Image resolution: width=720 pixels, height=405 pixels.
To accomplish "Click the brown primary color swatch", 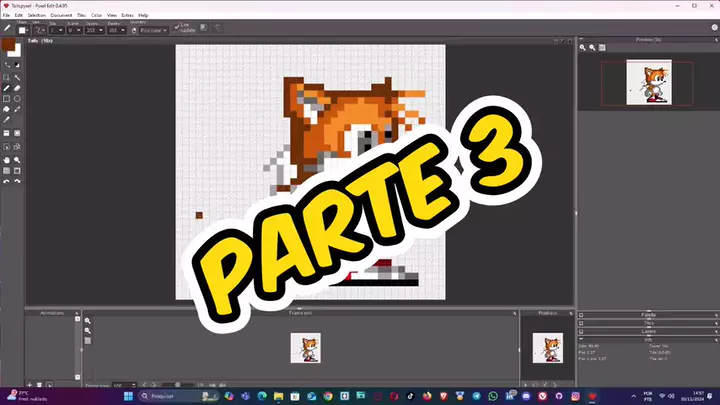I will pos(8,45).
